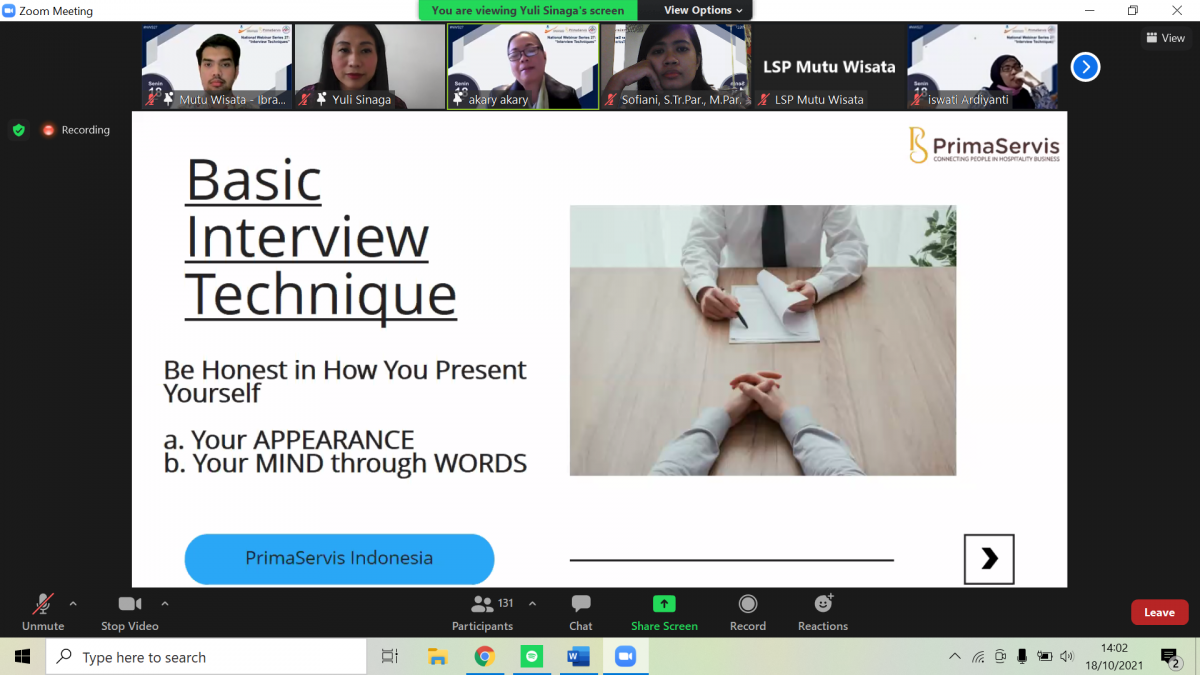Expand the Participants options caret
This screenshot has width=1200, height=675.
[532, 604]
